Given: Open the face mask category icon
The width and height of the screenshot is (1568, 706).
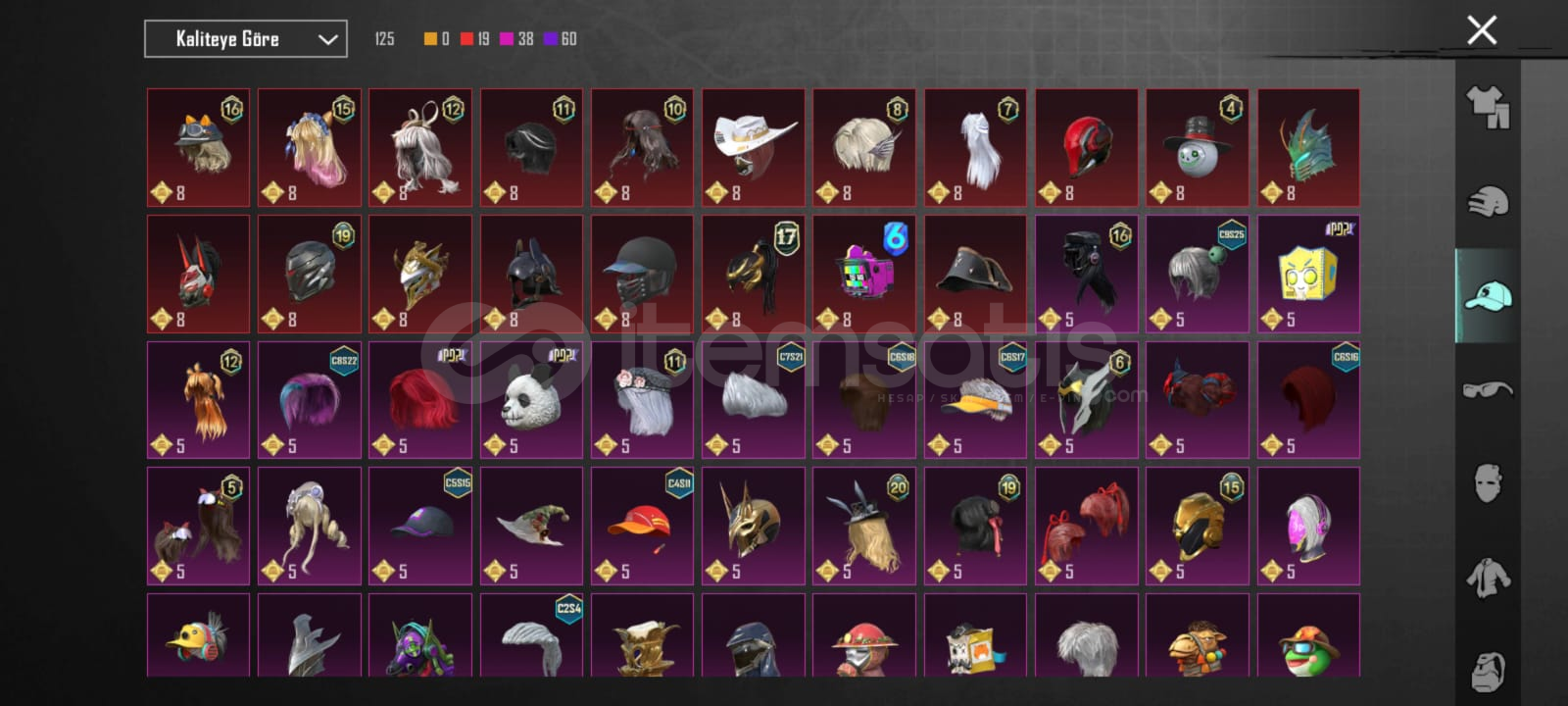Looking at the screenshot, I should tap(1488, 482).
